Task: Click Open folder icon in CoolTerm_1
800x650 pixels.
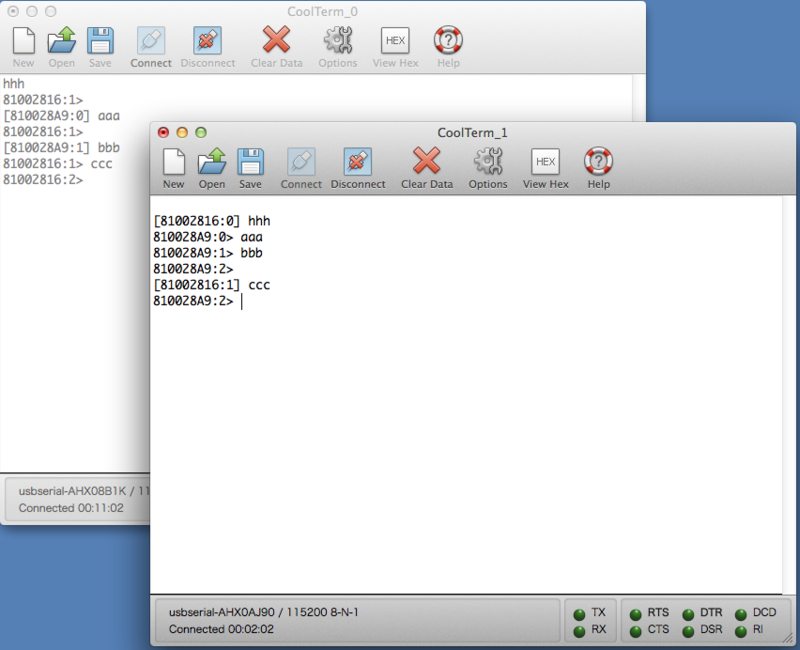Action: click(212, 162)
